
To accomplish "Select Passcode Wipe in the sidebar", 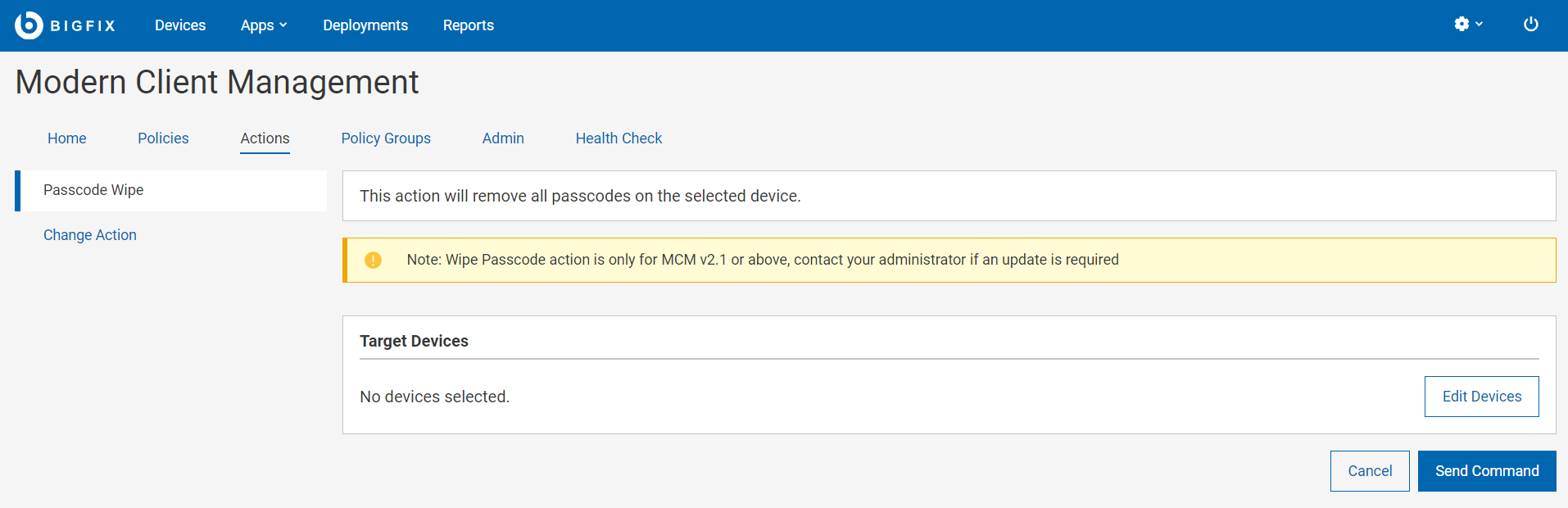I will (x=93, y=190).
